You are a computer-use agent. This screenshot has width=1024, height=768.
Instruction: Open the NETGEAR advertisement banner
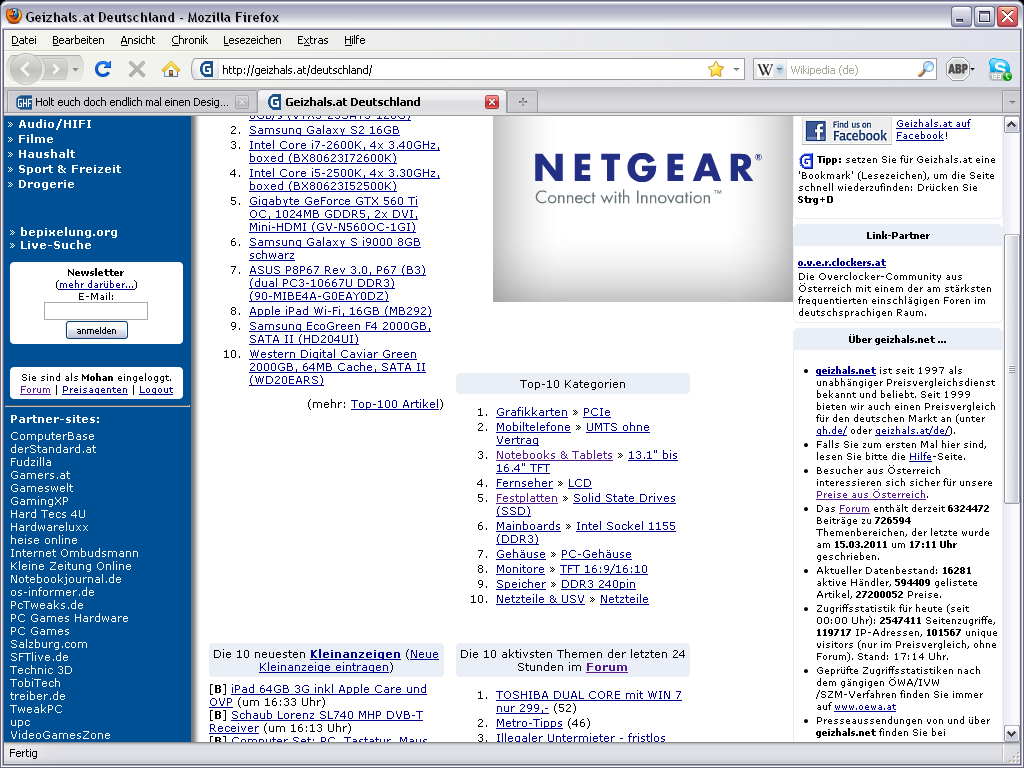point(643,209)
